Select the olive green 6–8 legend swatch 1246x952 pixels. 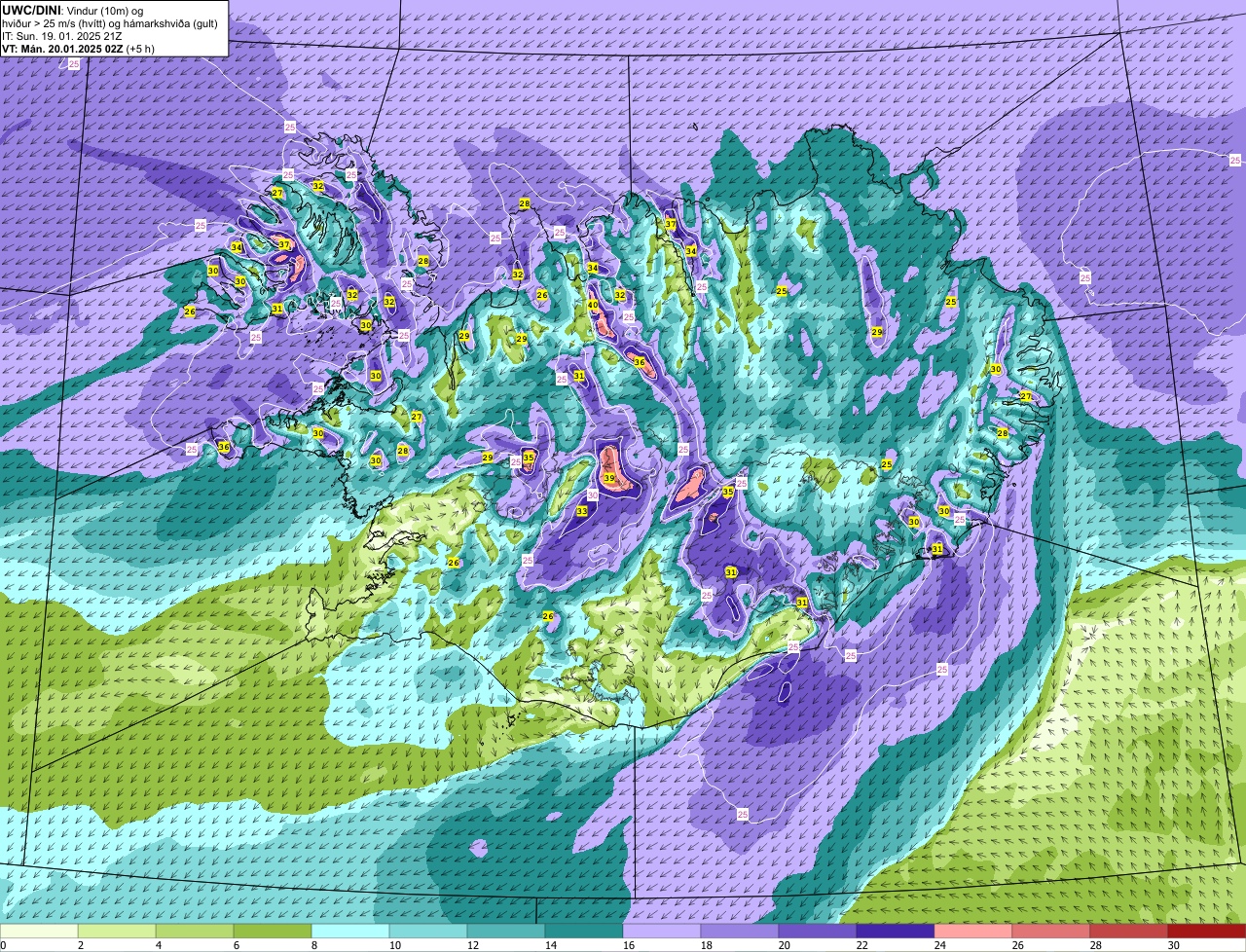(273, 931)
